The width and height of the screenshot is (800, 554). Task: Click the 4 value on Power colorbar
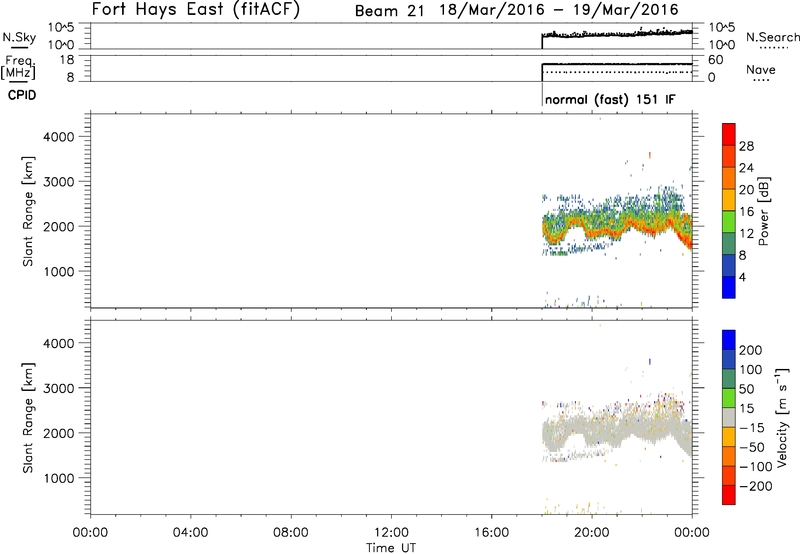tap(742, 277)
